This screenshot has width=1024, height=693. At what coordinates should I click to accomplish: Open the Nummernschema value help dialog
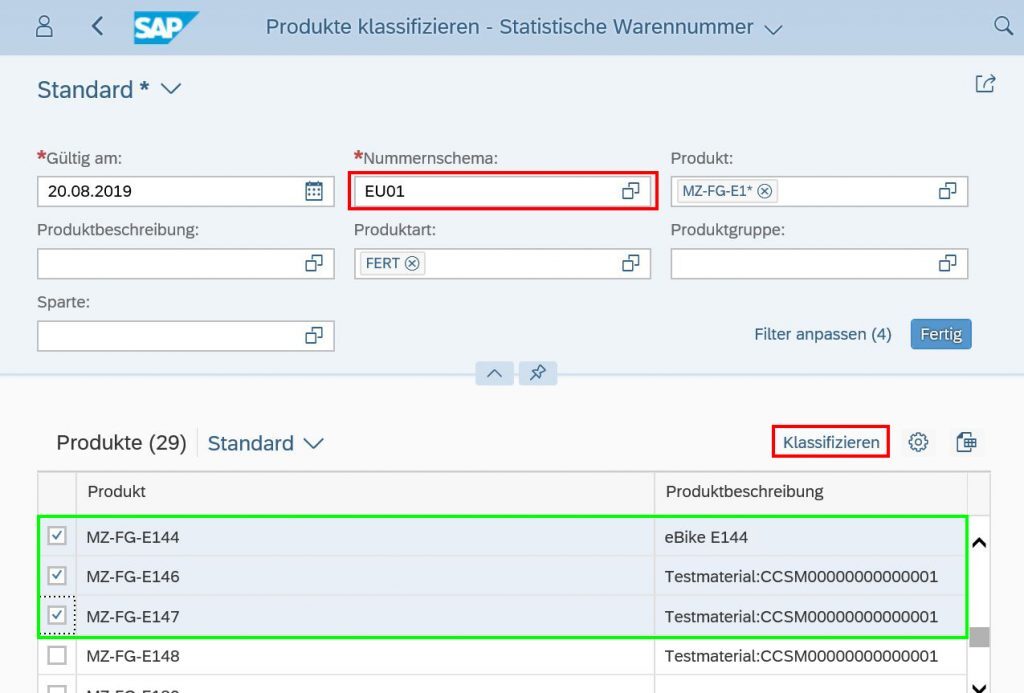tap(629, 190)
